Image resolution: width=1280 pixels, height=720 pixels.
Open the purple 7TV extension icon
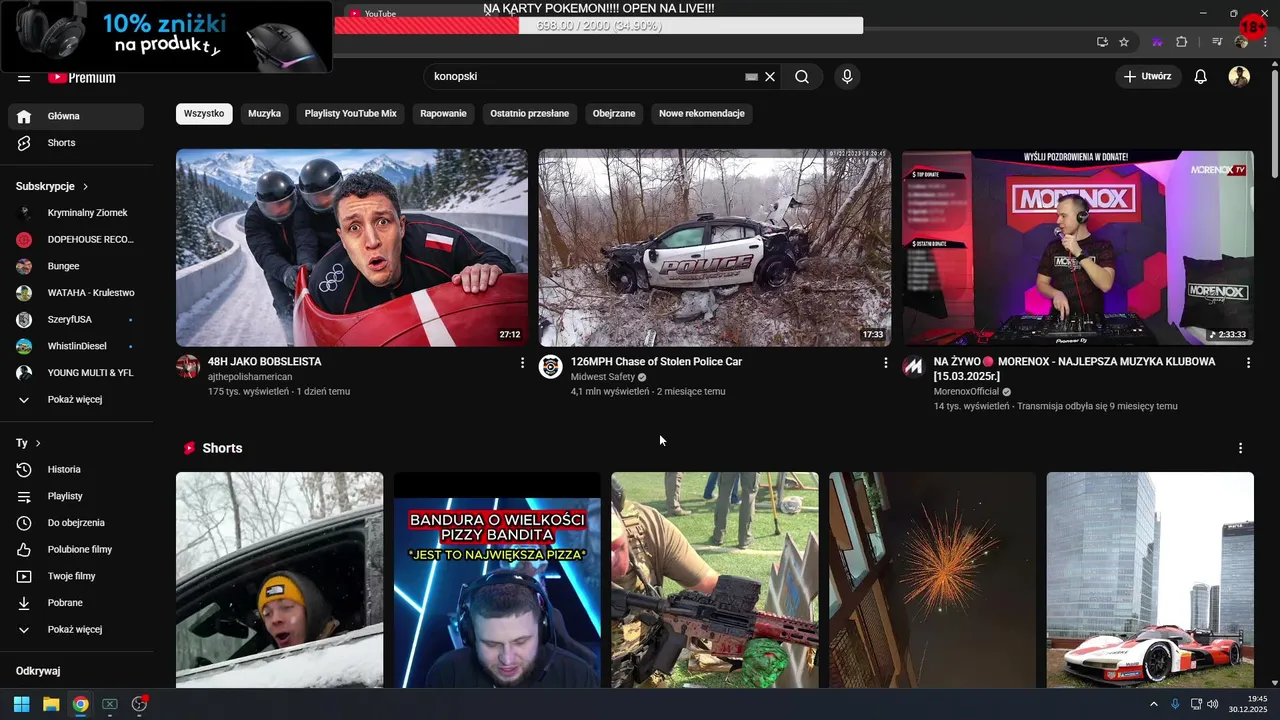click(x=1157, y=42)
